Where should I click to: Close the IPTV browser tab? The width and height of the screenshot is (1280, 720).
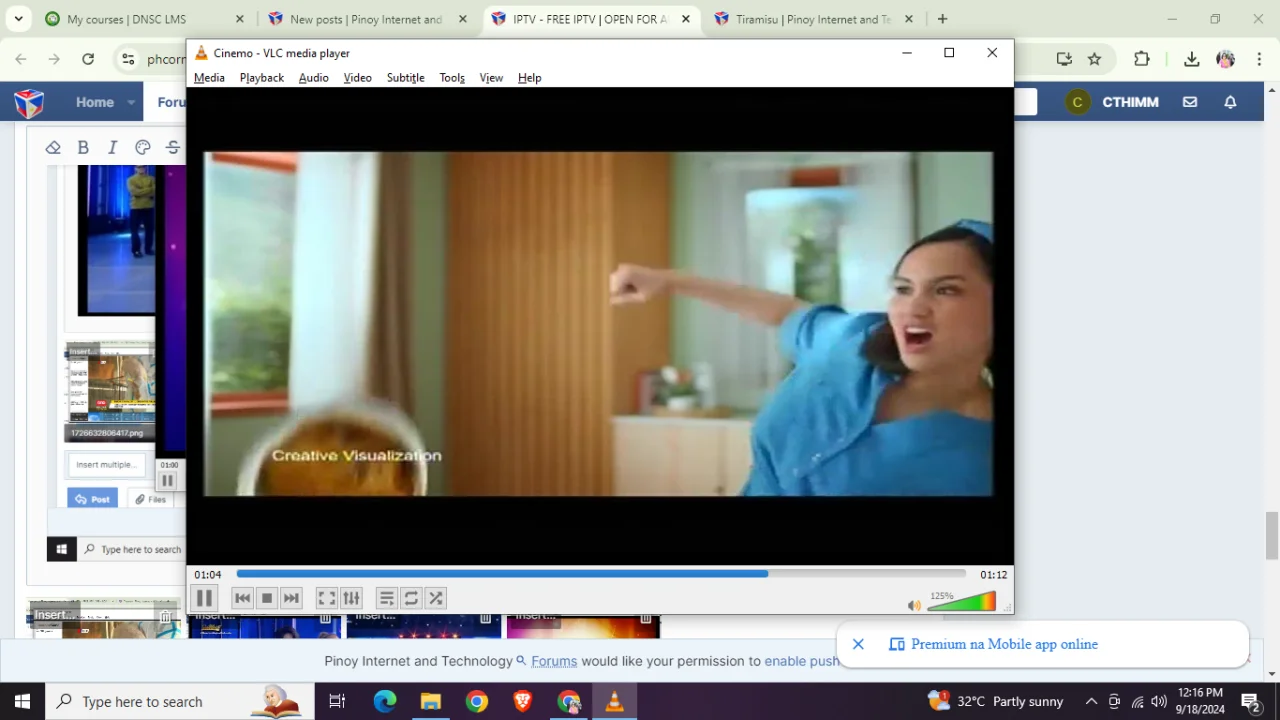point(686,19)
